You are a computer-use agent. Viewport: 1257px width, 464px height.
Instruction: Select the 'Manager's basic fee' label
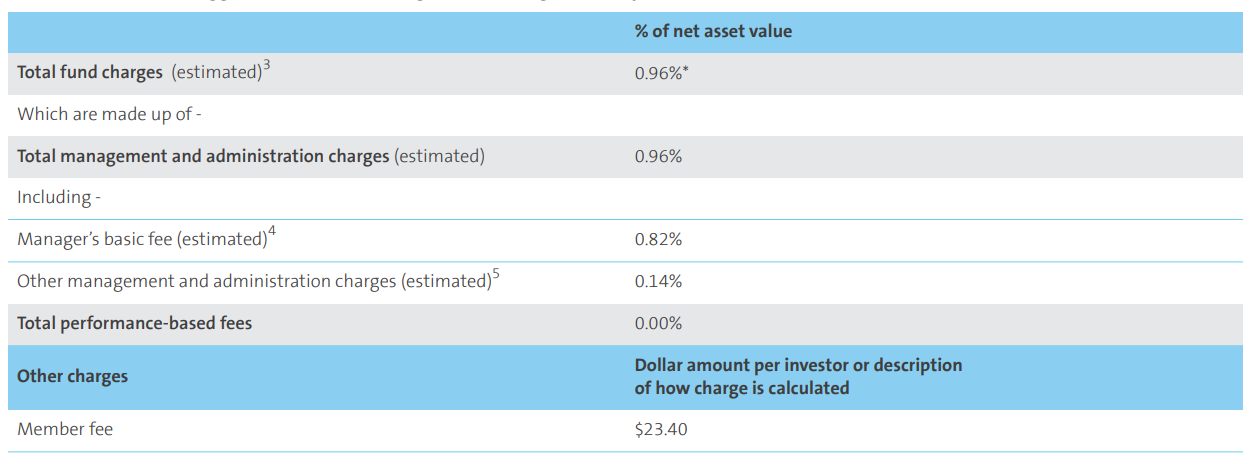click(x=142, y=240)
